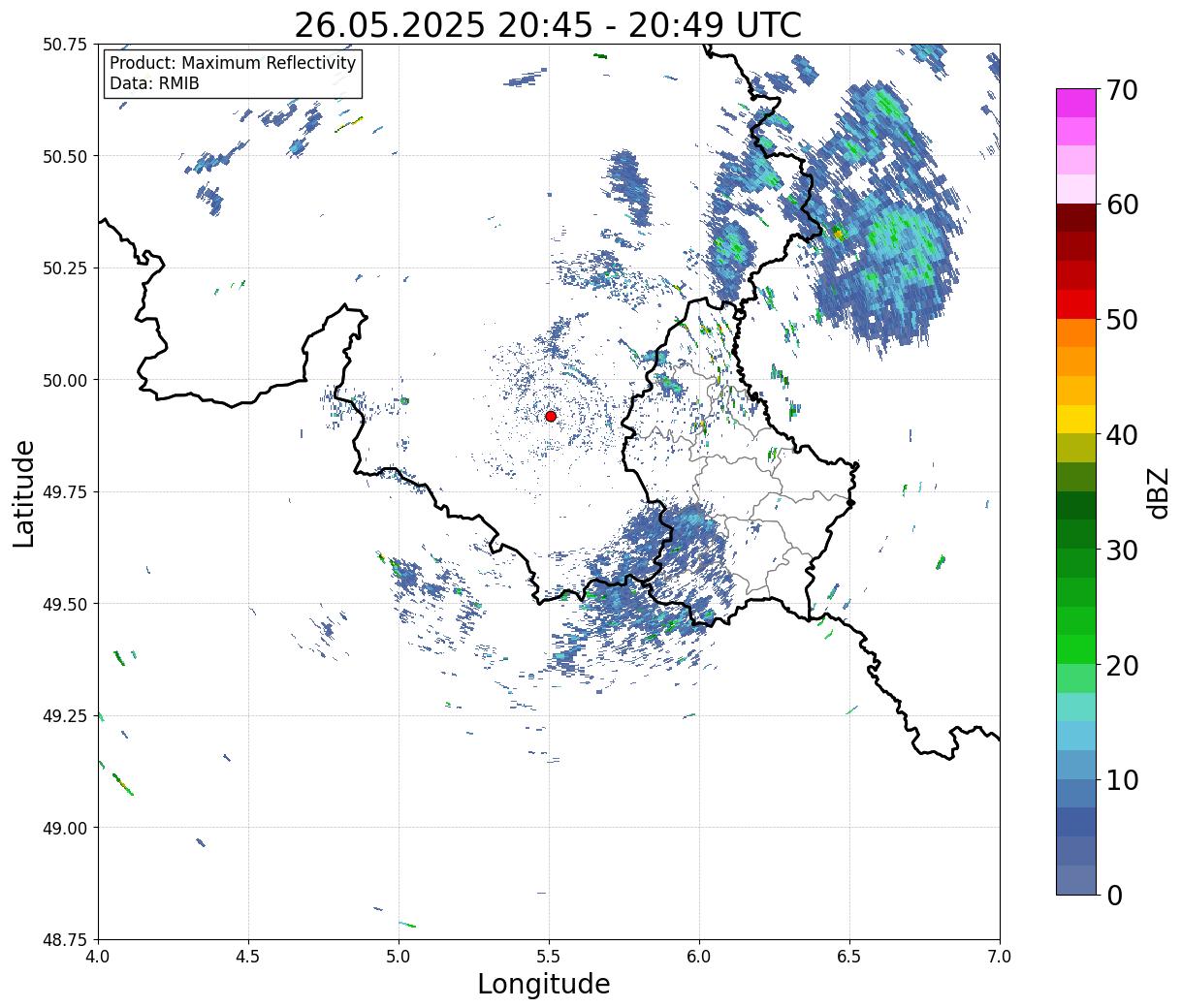Click the longitude tick label 4.5
This screenshot has width=1182, height=1008.
(x=248, y=956)
